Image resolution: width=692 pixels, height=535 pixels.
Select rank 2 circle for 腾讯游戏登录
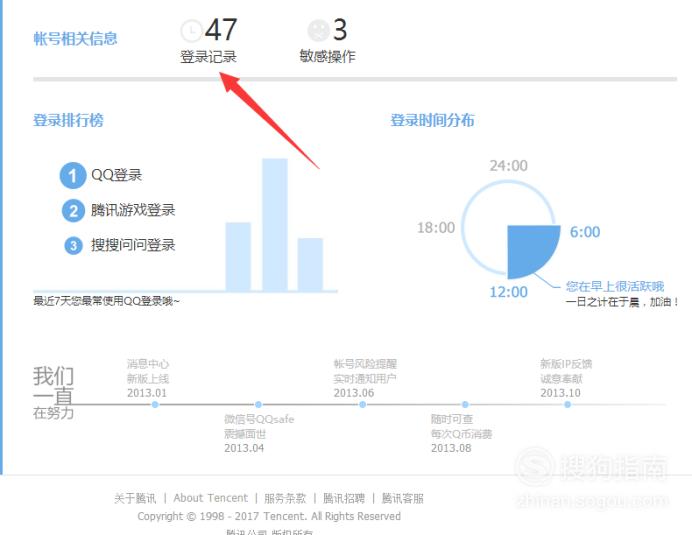coord(73,211)
